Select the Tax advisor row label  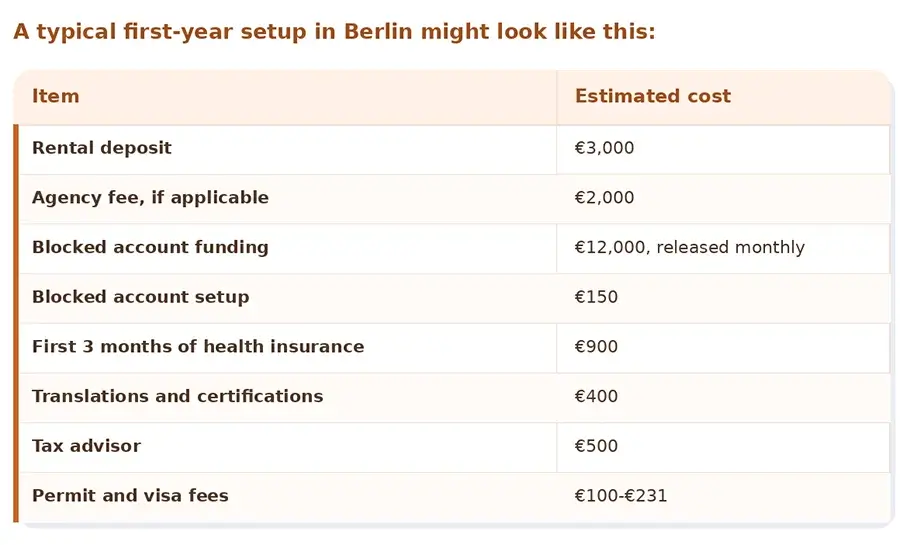(x=86, y=446)
